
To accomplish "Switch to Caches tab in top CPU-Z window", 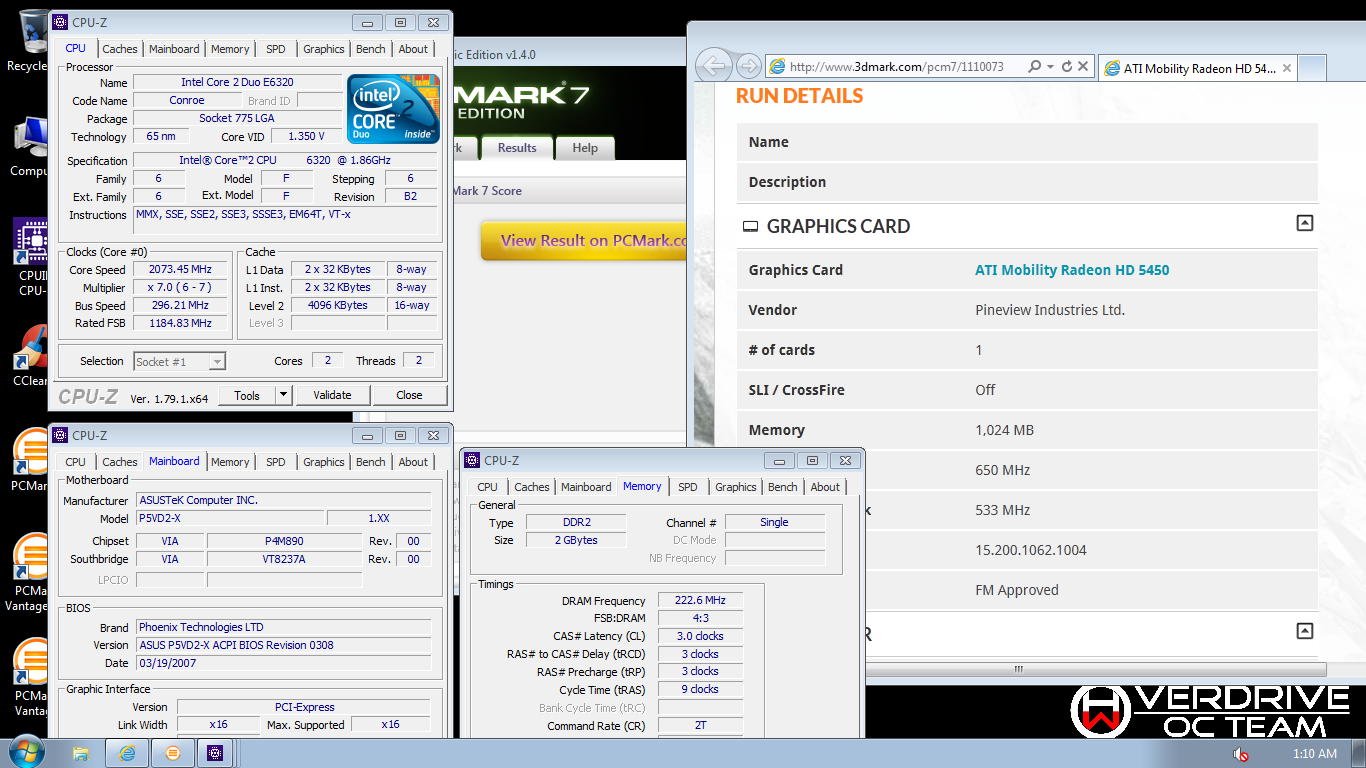I will click(x=120, y=49).
